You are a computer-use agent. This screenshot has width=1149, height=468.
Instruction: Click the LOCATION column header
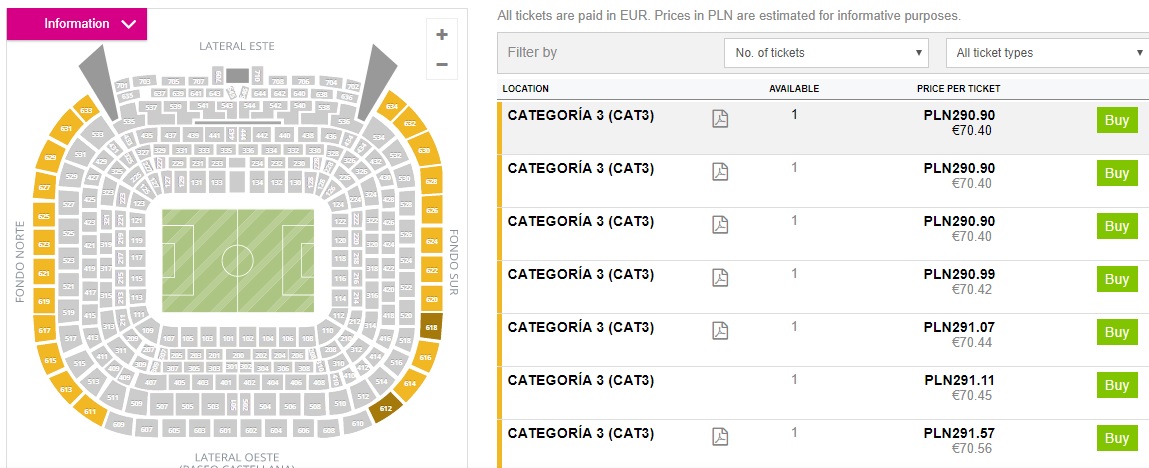[x=525, y=89]
